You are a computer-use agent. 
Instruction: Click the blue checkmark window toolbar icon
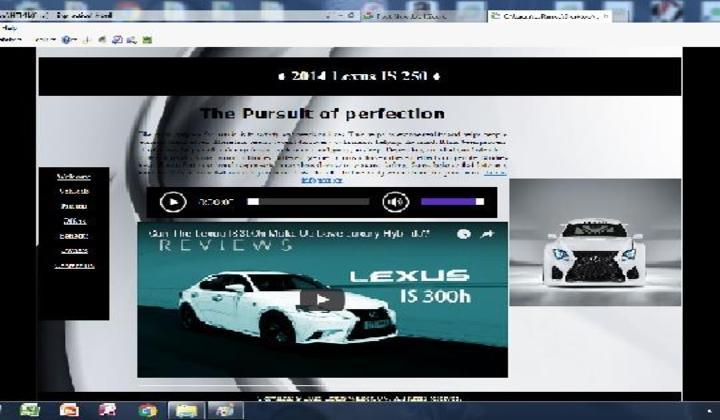(x=117, y=40)
